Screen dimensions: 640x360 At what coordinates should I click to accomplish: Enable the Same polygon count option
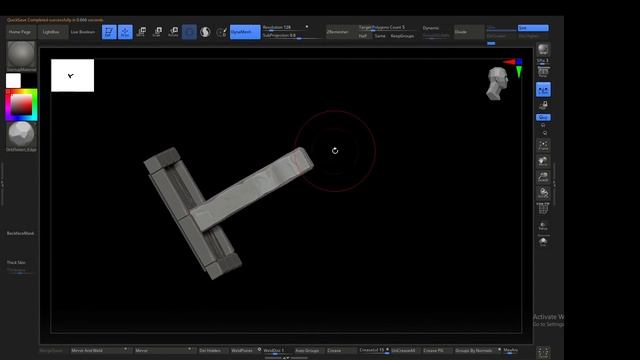(x=380, y=36)
